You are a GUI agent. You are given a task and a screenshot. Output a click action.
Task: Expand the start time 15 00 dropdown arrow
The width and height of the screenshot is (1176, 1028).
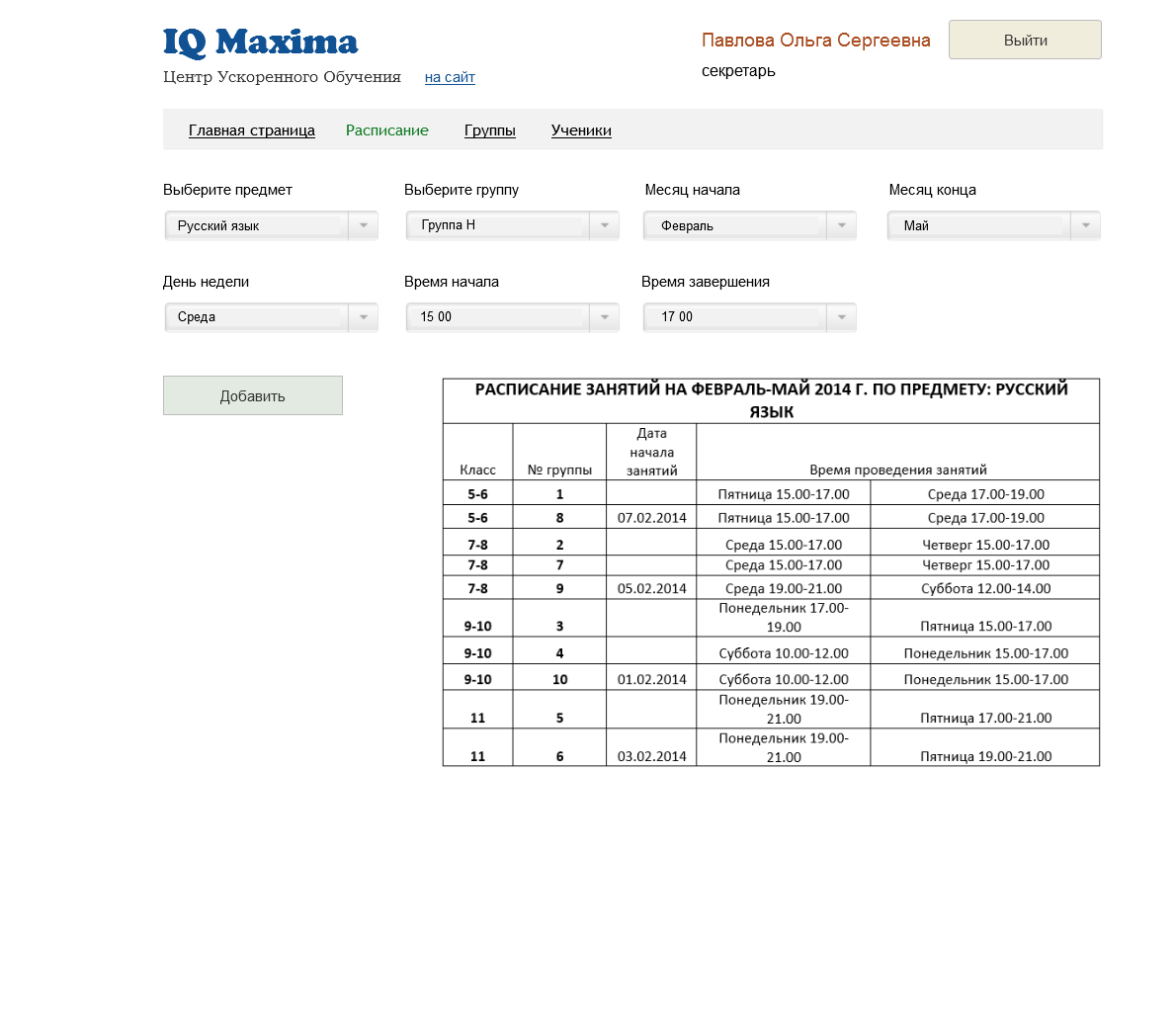(x=605, y=317)
